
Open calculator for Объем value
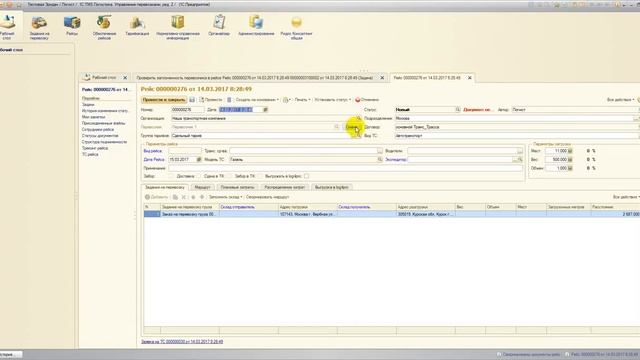[570, 168]
